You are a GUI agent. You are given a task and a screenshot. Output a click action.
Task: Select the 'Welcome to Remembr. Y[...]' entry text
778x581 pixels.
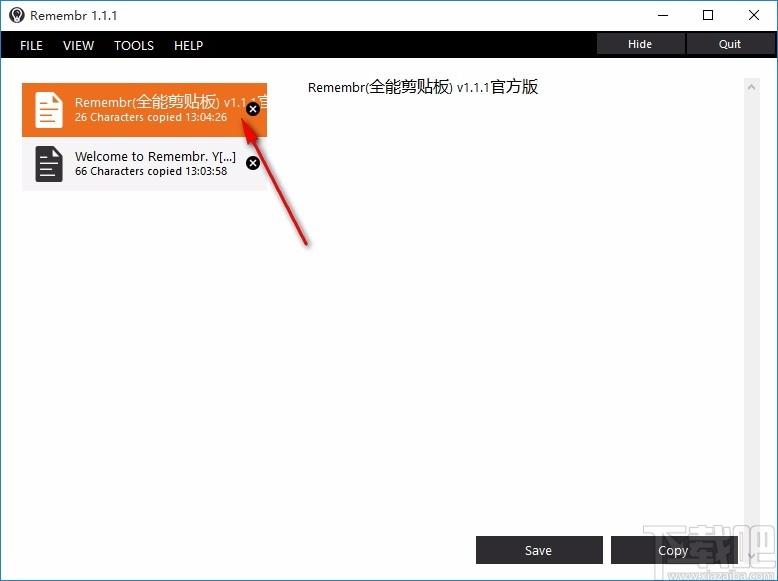point(155,156)
